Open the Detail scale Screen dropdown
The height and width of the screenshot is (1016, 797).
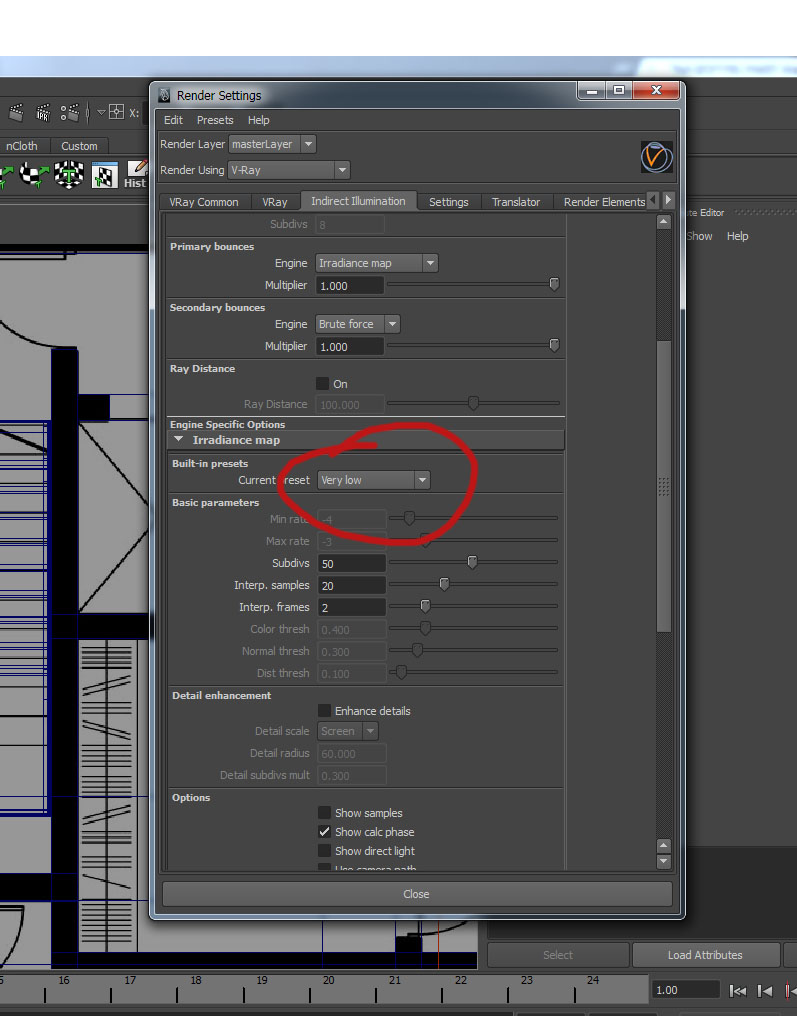[x=348, y=731]
